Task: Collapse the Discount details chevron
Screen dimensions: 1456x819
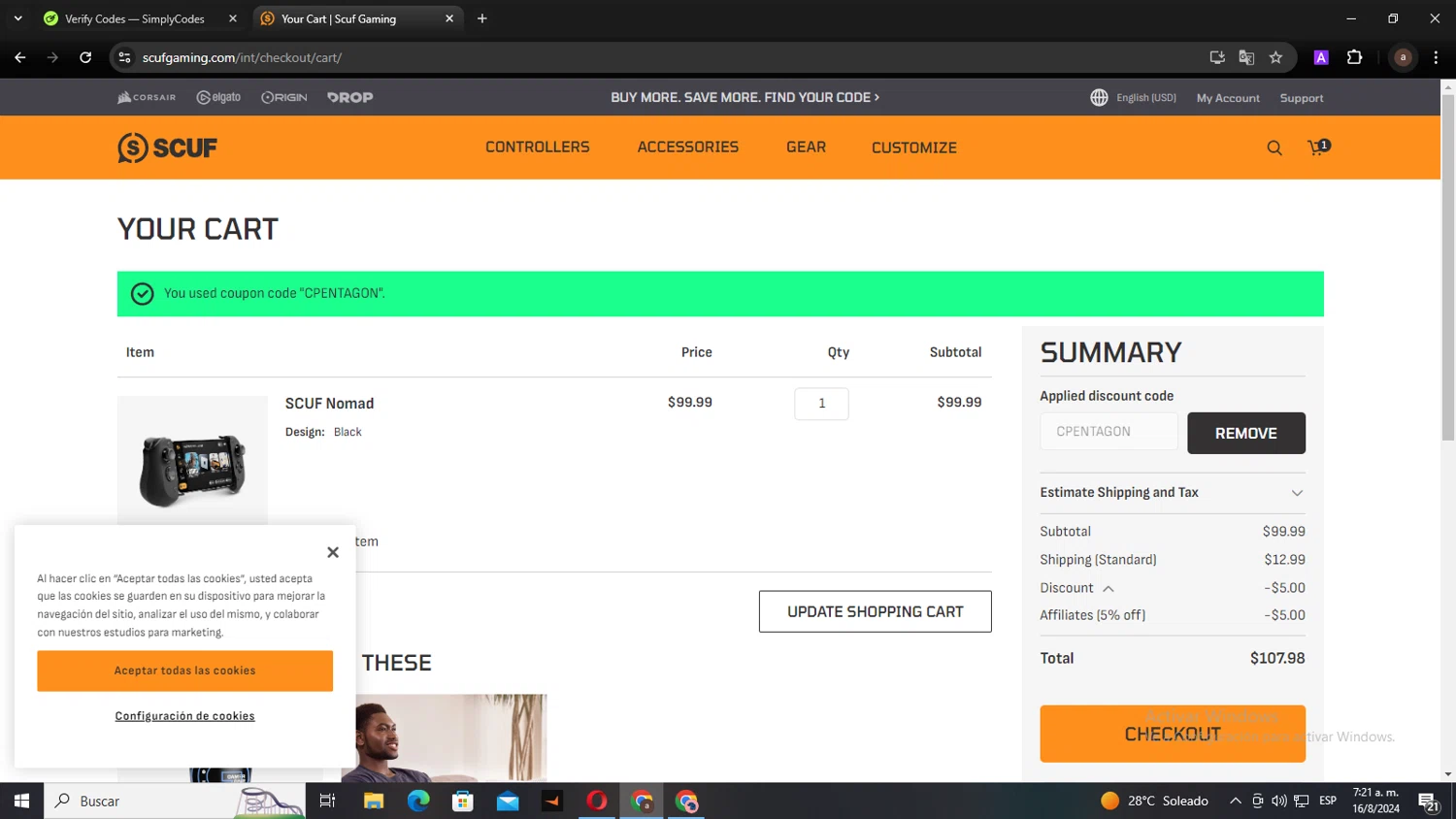Action: 1108,588
